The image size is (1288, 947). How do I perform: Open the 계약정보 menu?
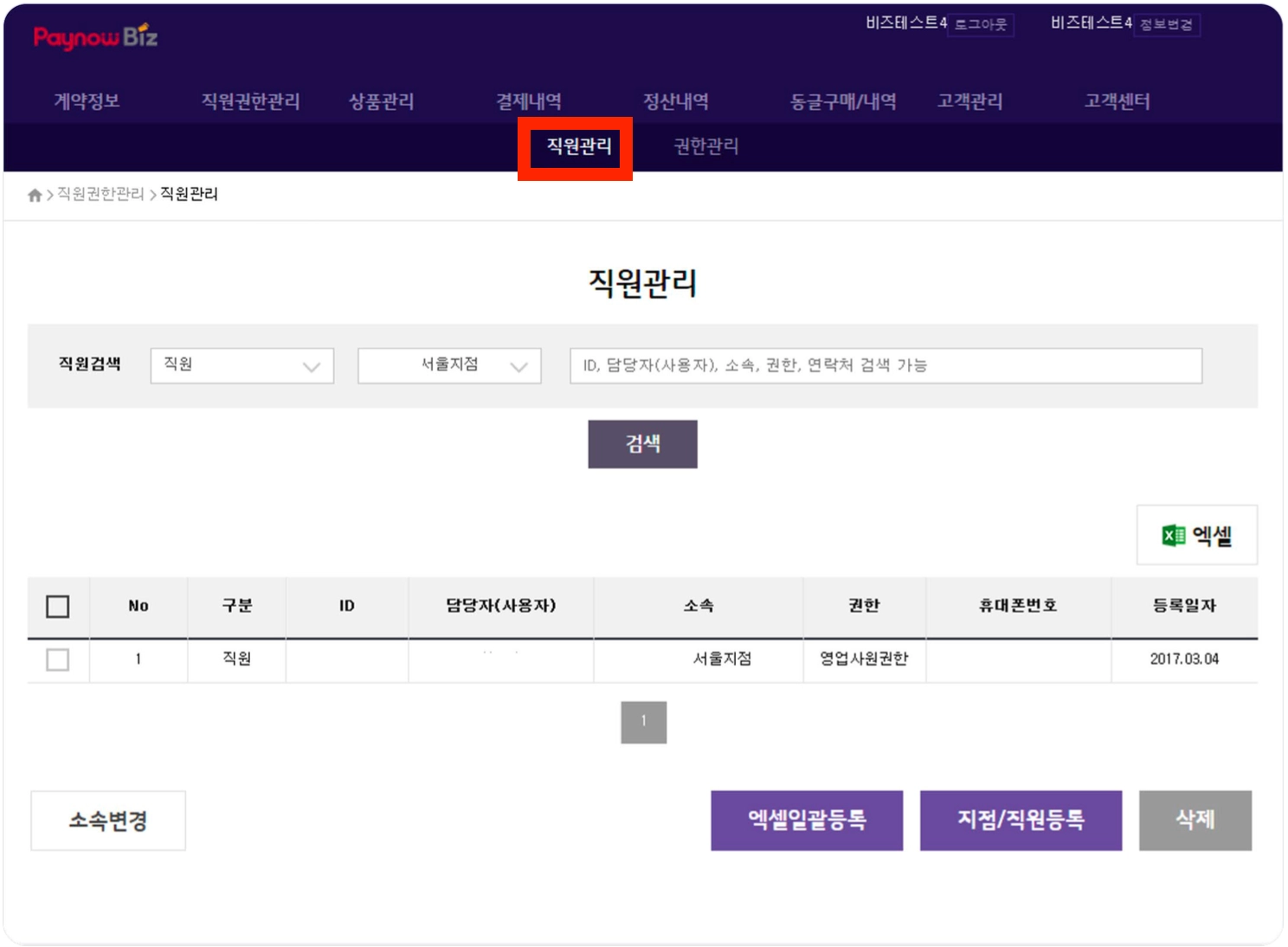pyautogui.click(x=87, y=101)
